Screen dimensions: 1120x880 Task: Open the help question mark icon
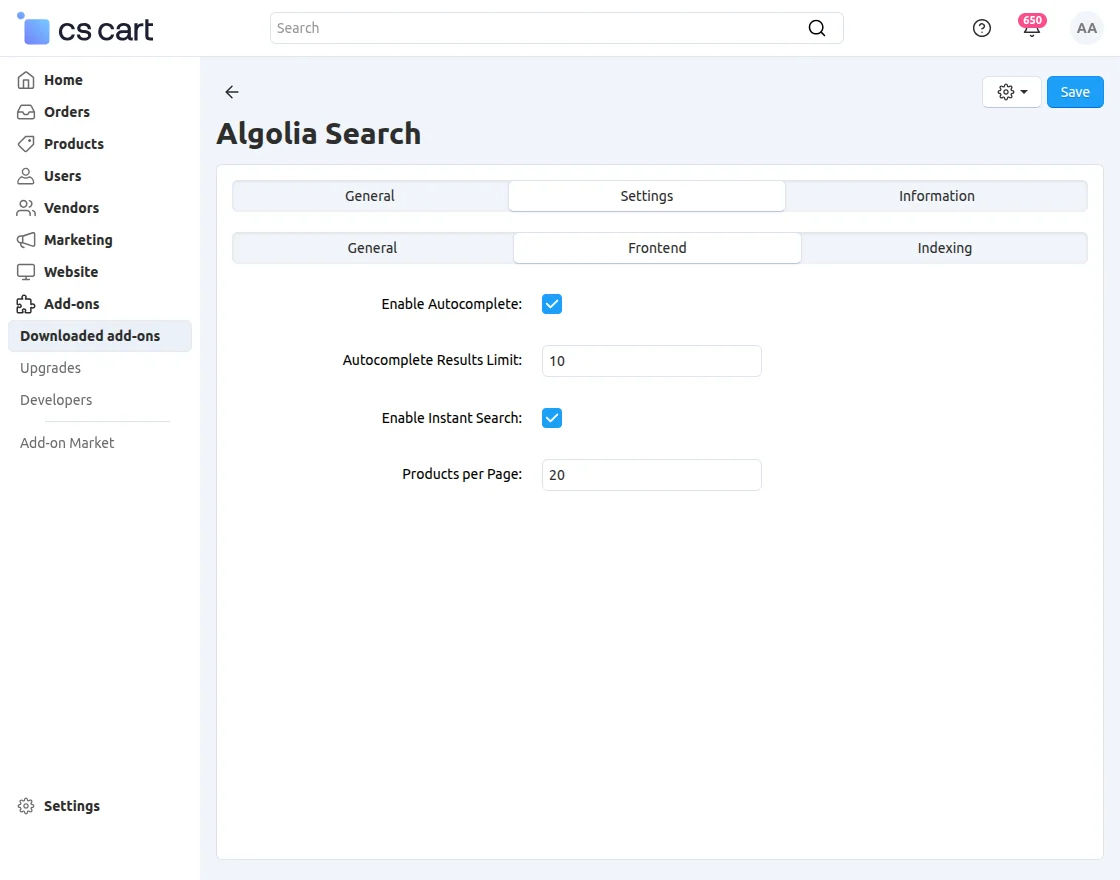(x=982, y=28)
